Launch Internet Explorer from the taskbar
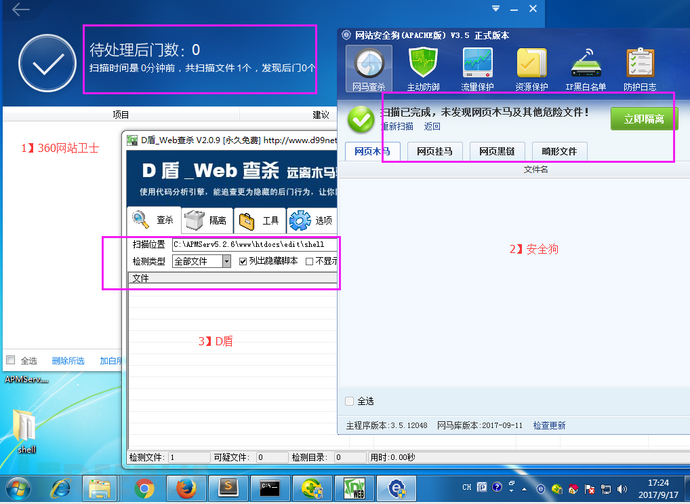690x504 pixels. 60,489
